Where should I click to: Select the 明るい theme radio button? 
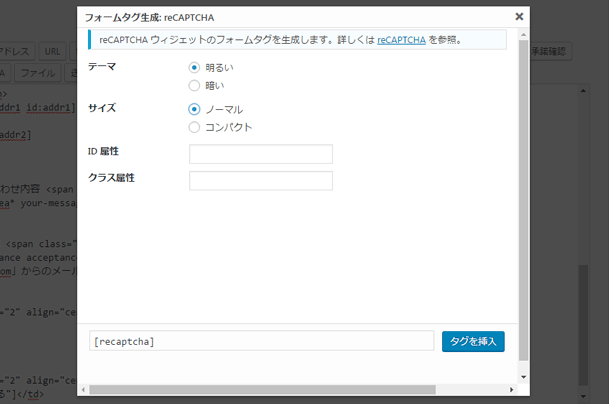194,68
